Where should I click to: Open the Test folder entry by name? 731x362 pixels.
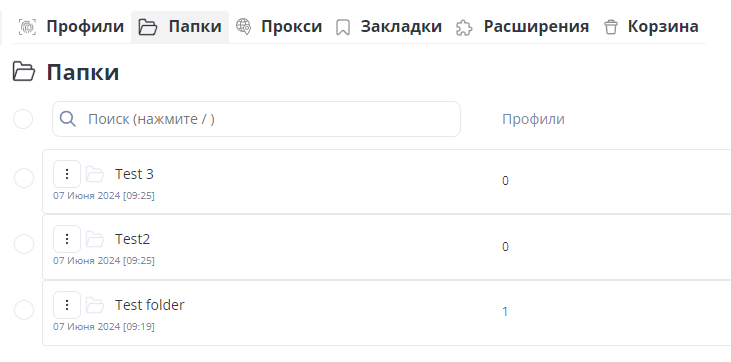coord(150,305)
